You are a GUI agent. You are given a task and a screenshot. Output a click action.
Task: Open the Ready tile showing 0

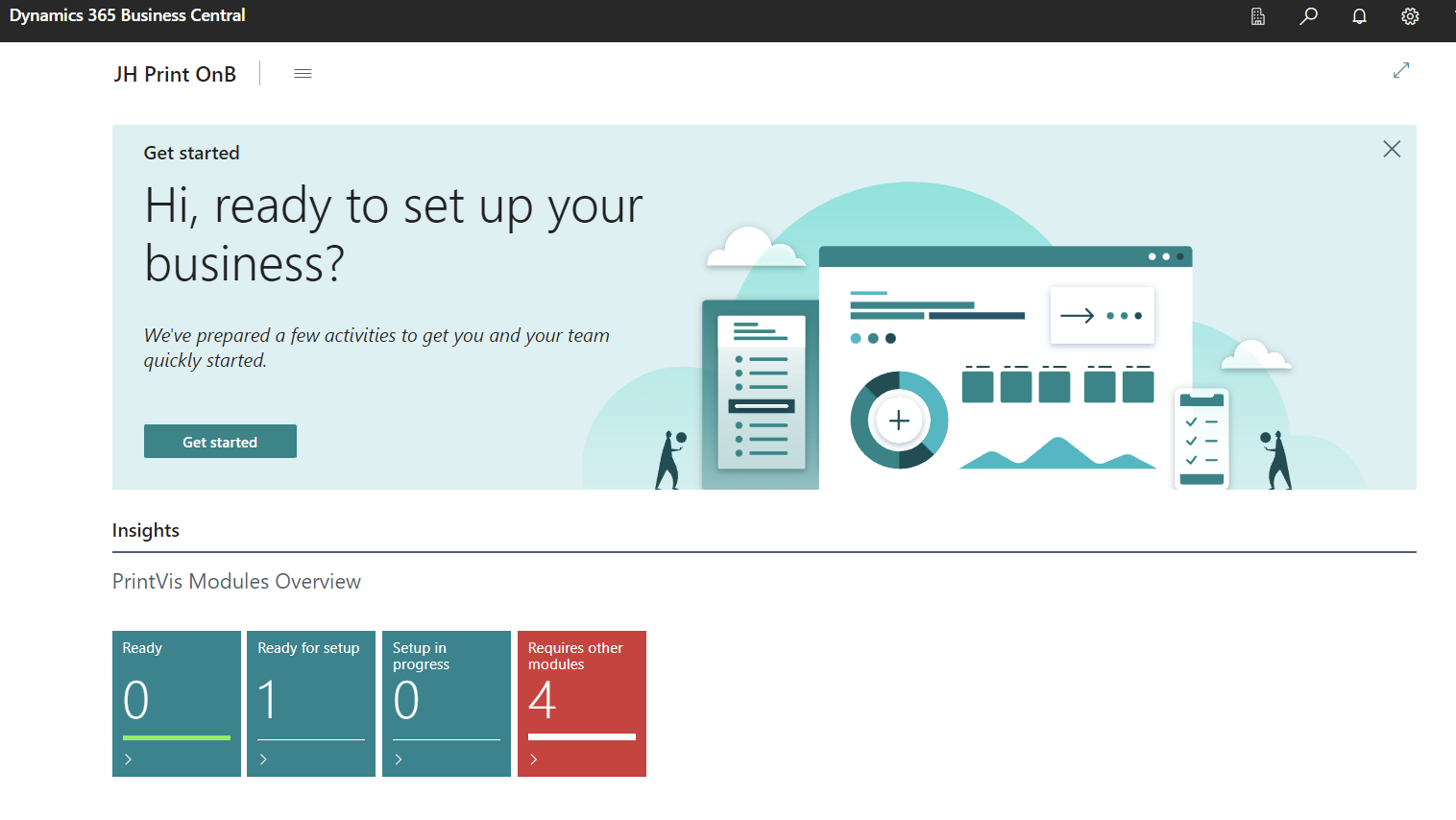click(177, 704)
